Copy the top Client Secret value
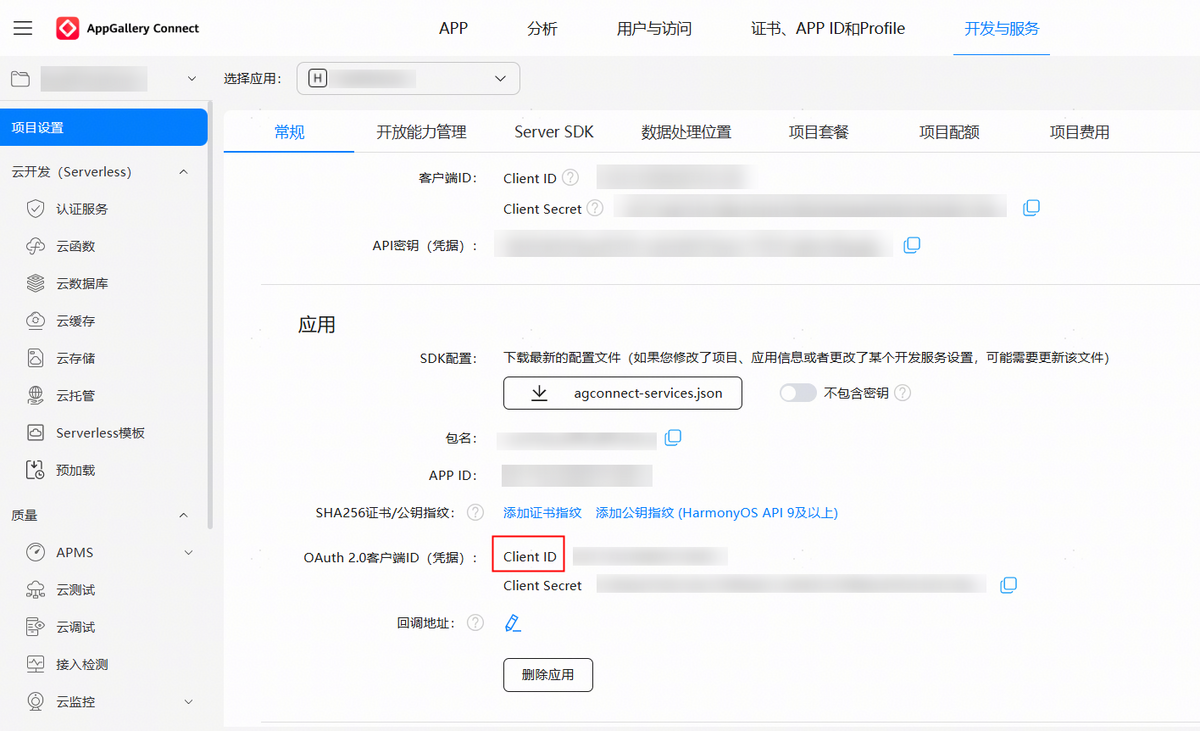 tap(1031, 208)
